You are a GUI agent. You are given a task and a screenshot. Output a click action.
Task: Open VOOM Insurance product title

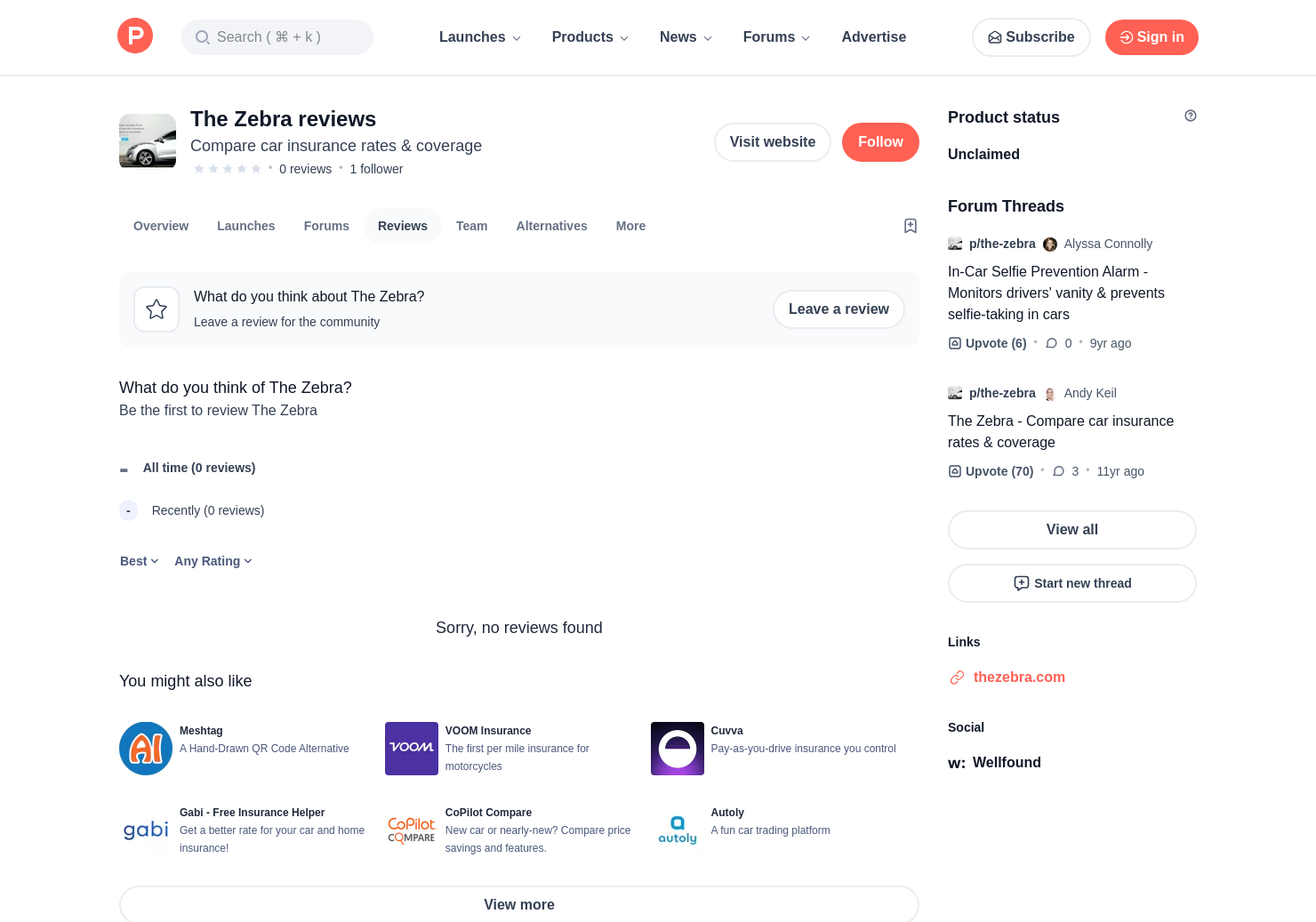[488, 731]
